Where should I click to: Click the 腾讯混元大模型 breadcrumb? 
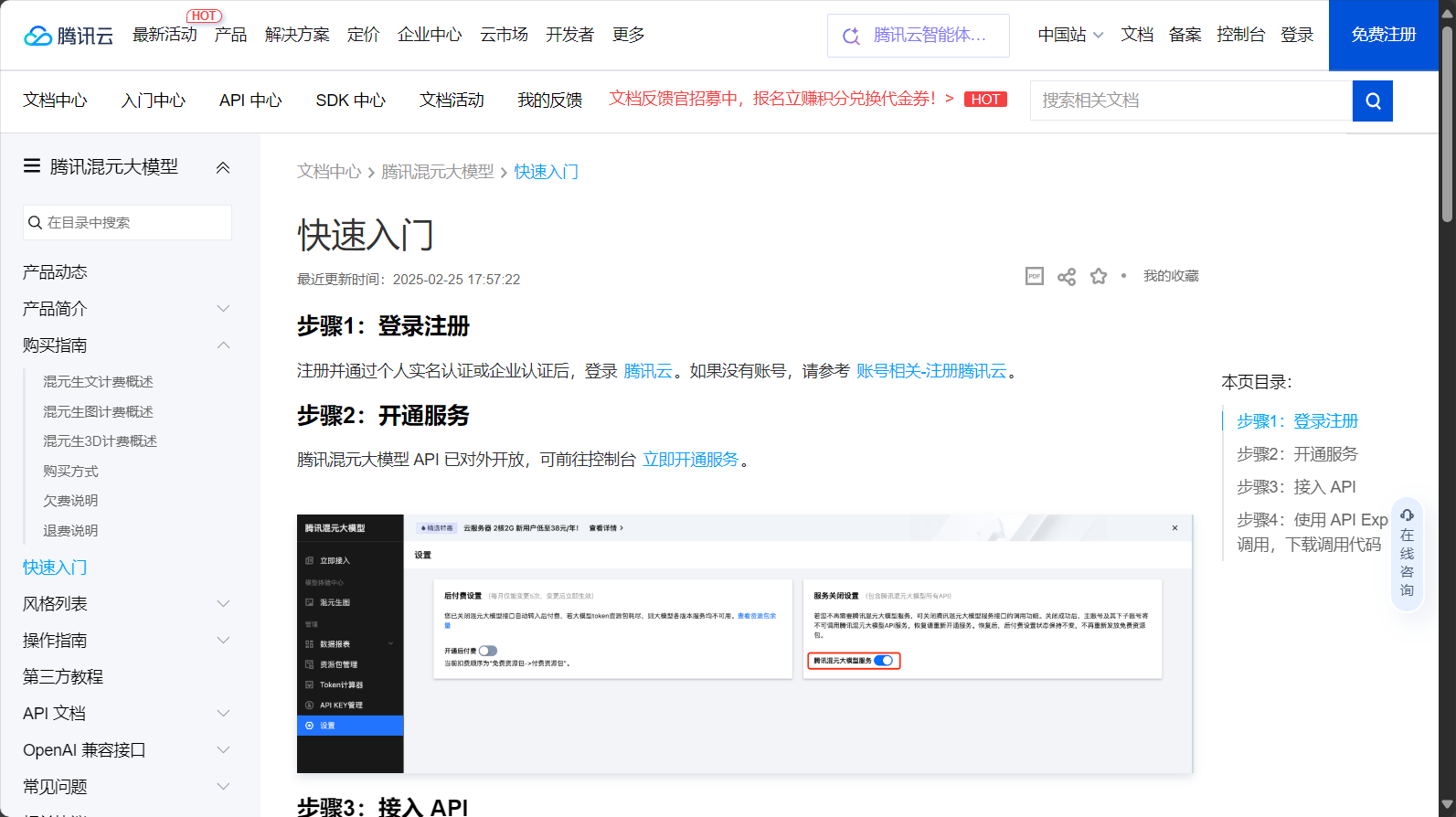(x=437, y=172)
